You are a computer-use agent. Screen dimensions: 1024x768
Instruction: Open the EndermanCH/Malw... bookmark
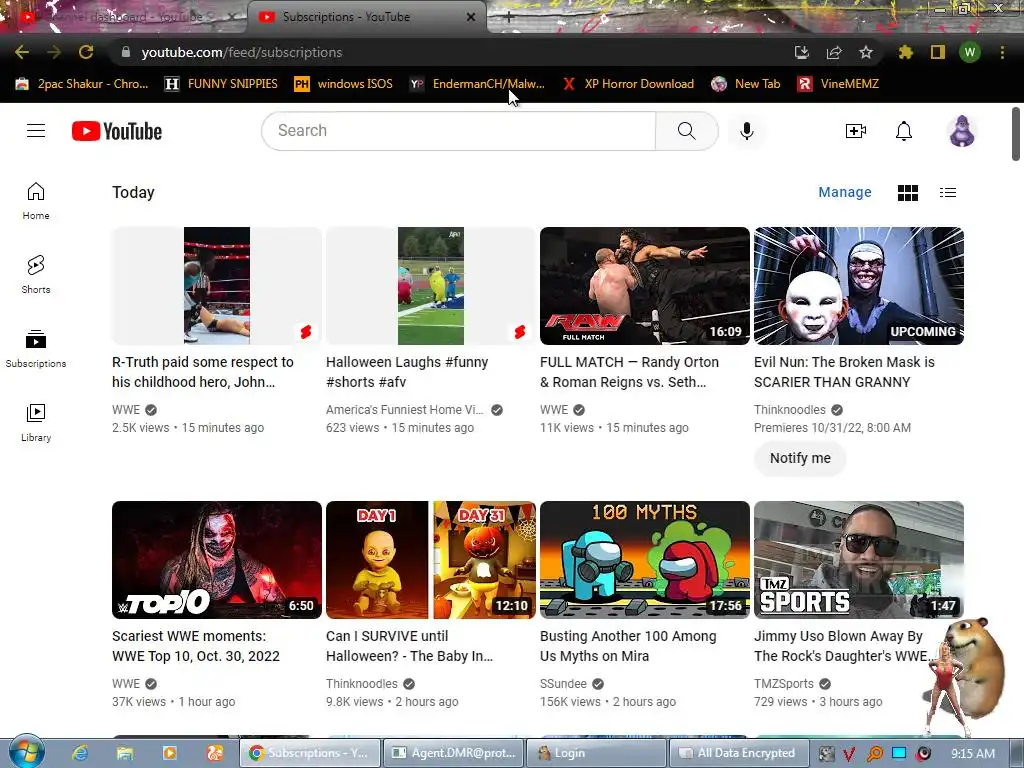coord(477,84)
